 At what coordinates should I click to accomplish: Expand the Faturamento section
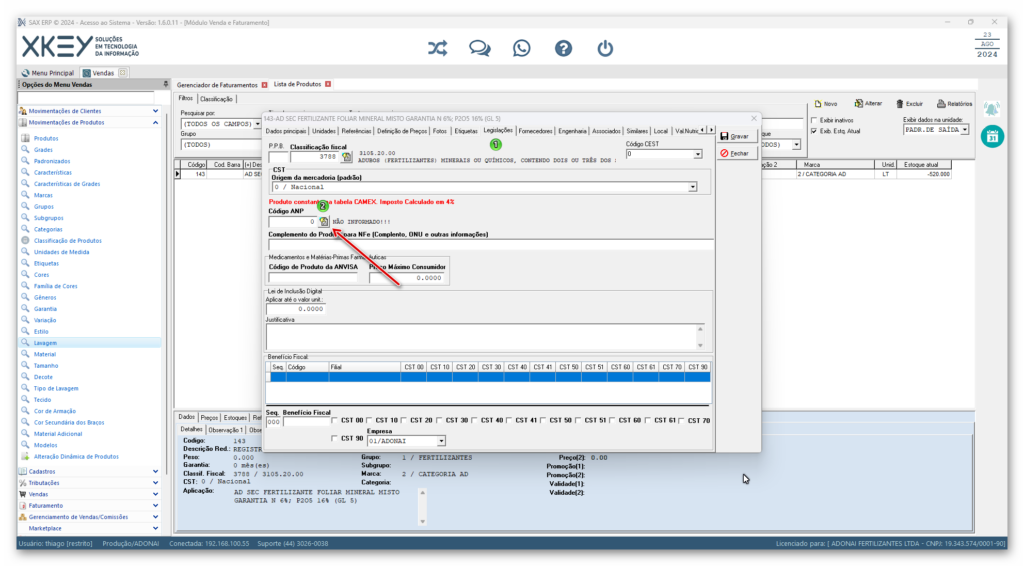pyautogui.click(x=155, y=506)
